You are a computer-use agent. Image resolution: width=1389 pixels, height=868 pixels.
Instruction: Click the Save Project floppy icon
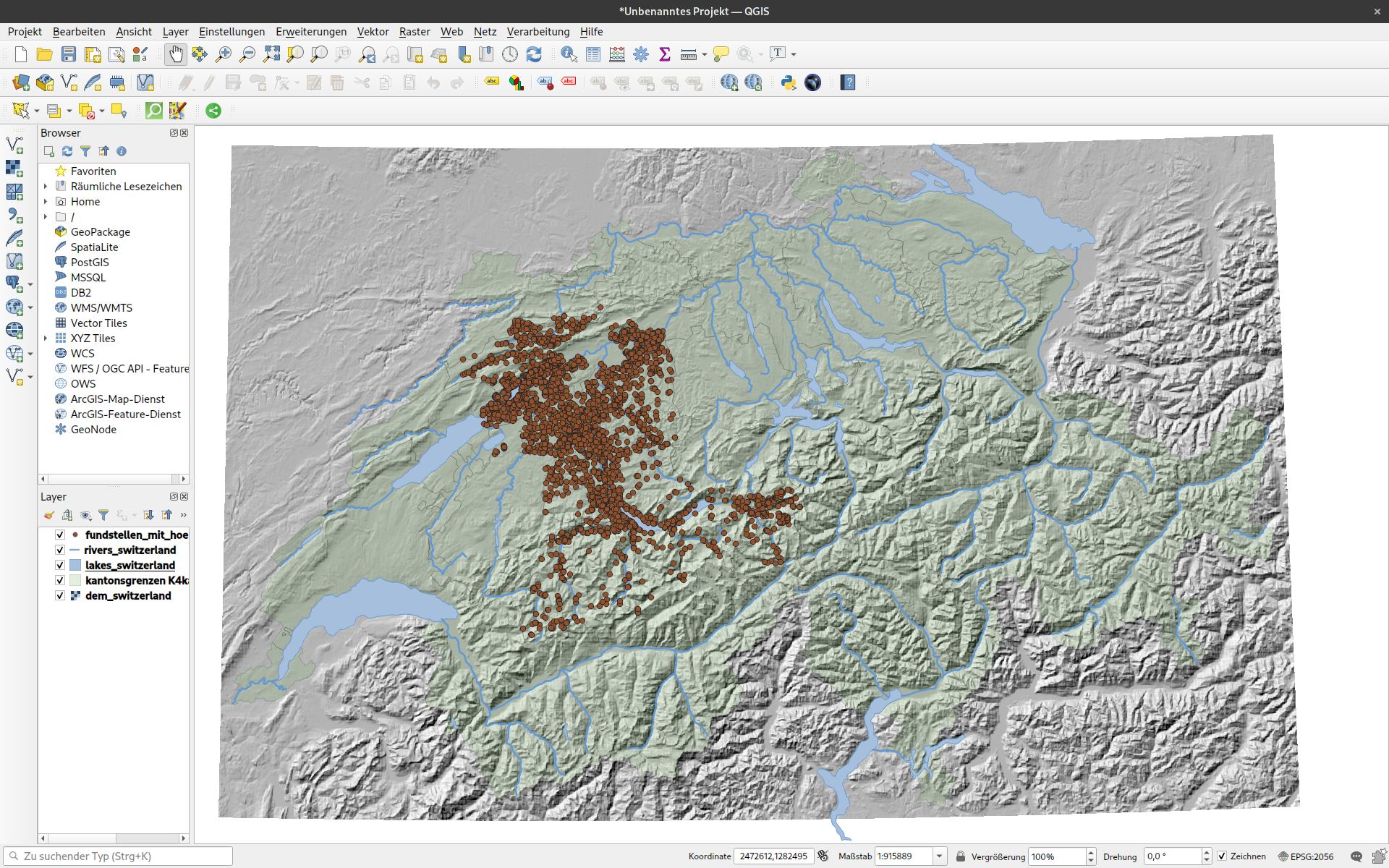tap(69, 54)
